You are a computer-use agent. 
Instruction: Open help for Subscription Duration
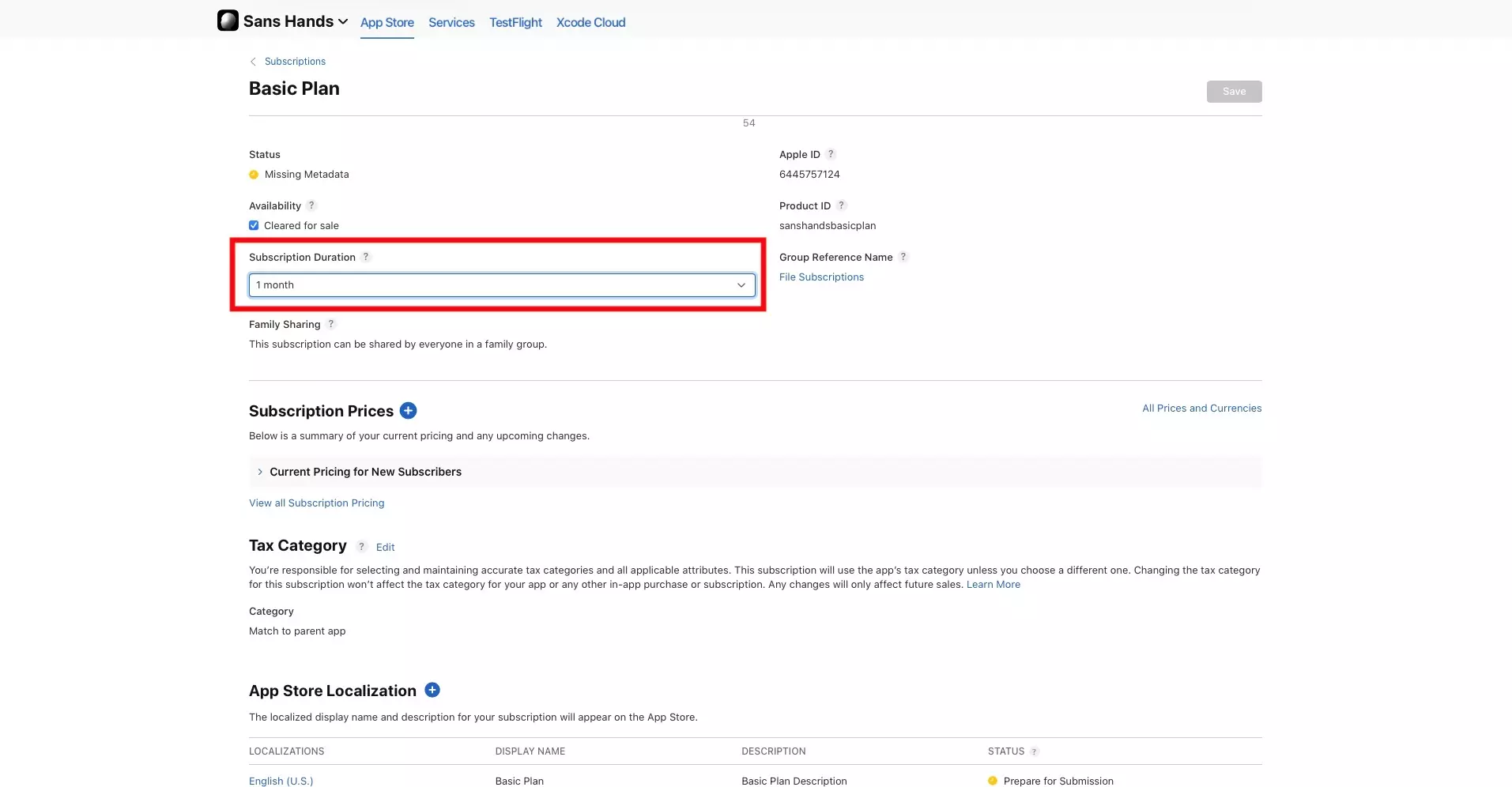pyautogui.click(x=366, y=257)
